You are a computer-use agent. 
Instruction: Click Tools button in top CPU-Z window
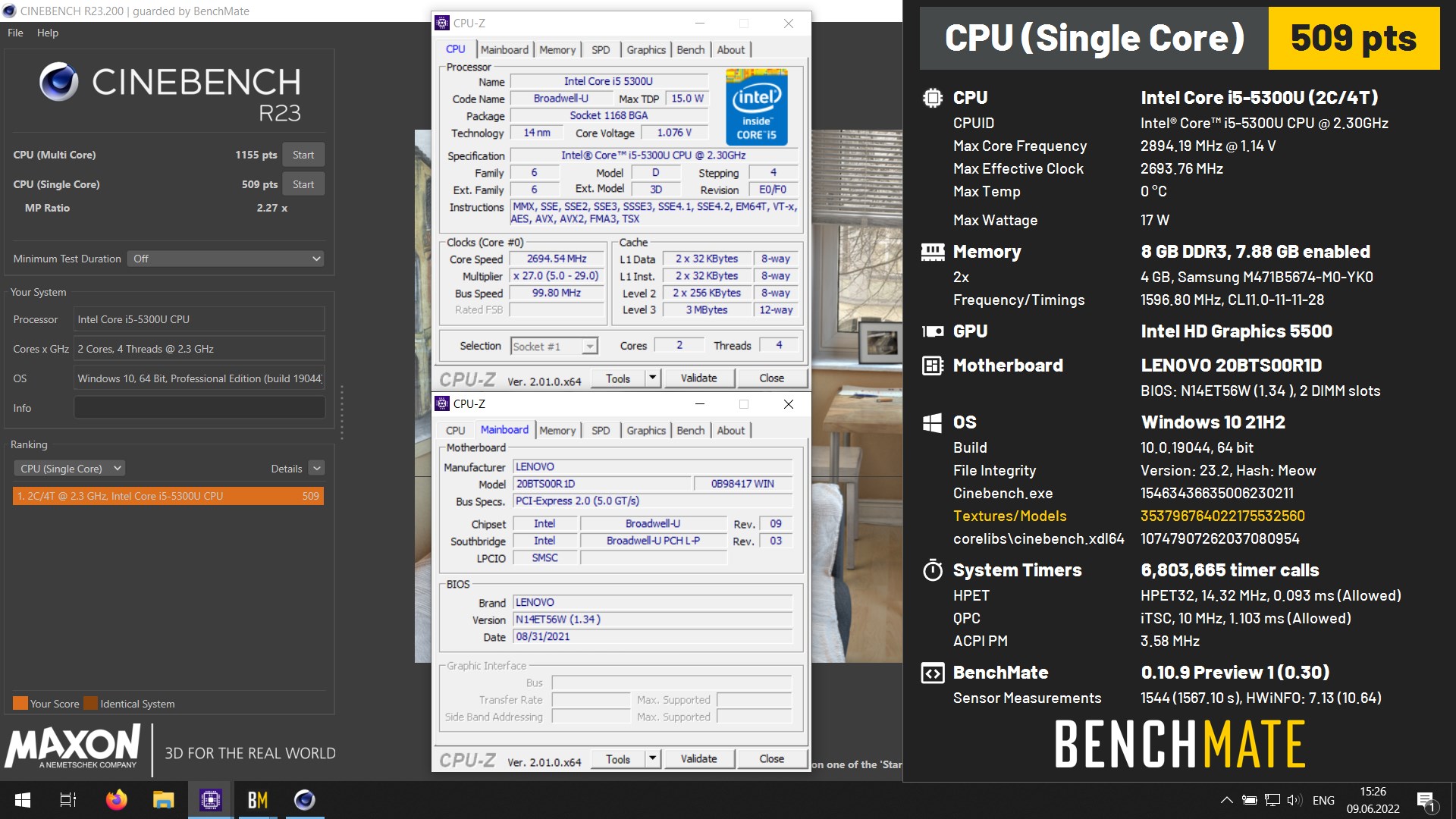tap(618, 378)
